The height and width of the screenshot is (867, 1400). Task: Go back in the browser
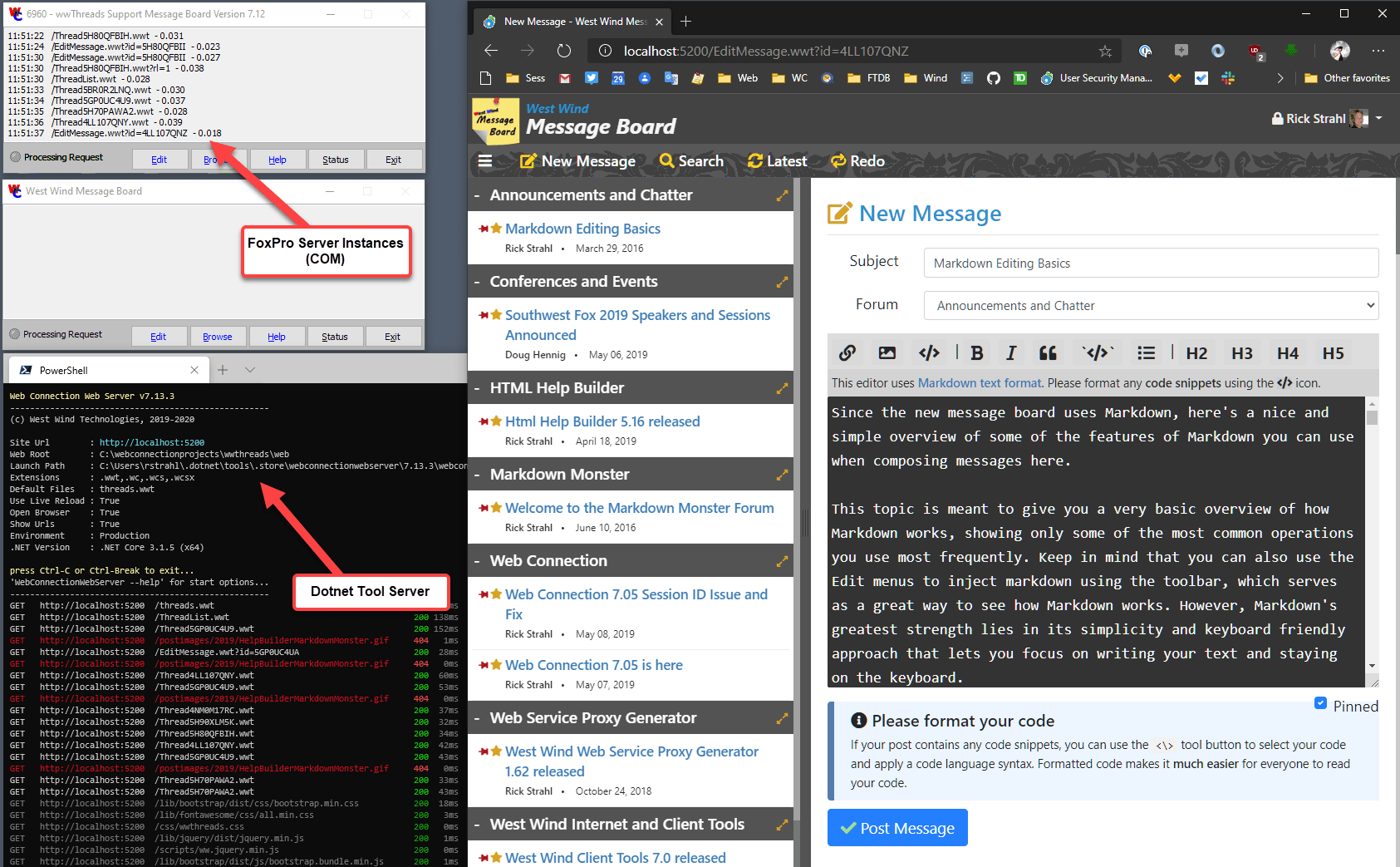[x=491, y=51]
